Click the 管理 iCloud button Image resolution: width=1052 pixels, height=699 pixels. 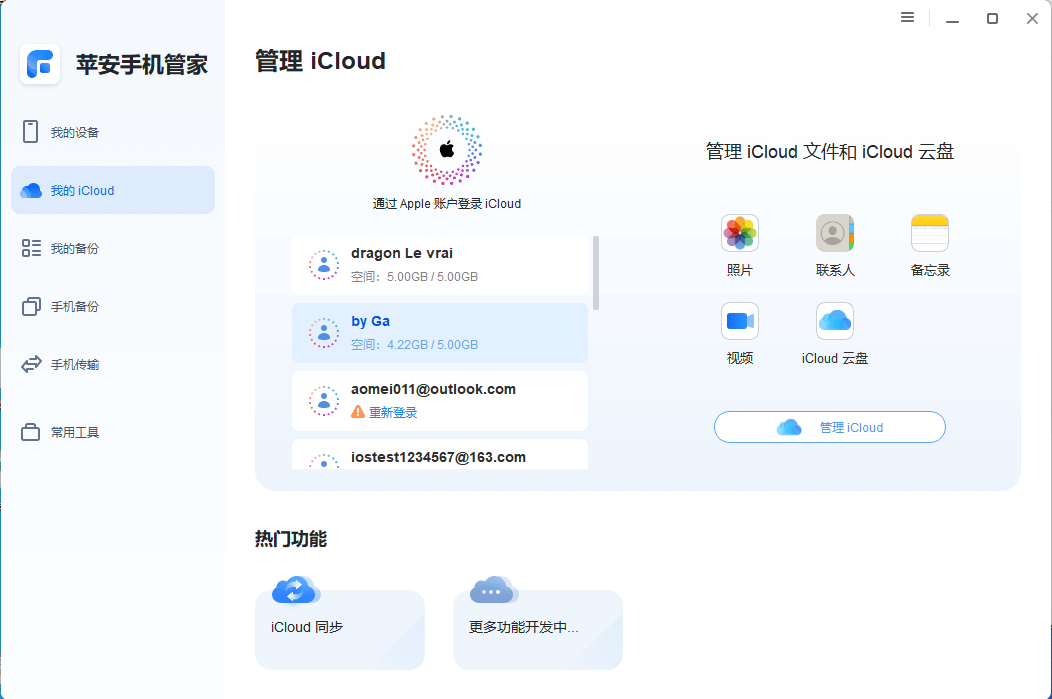click(829, 426)
